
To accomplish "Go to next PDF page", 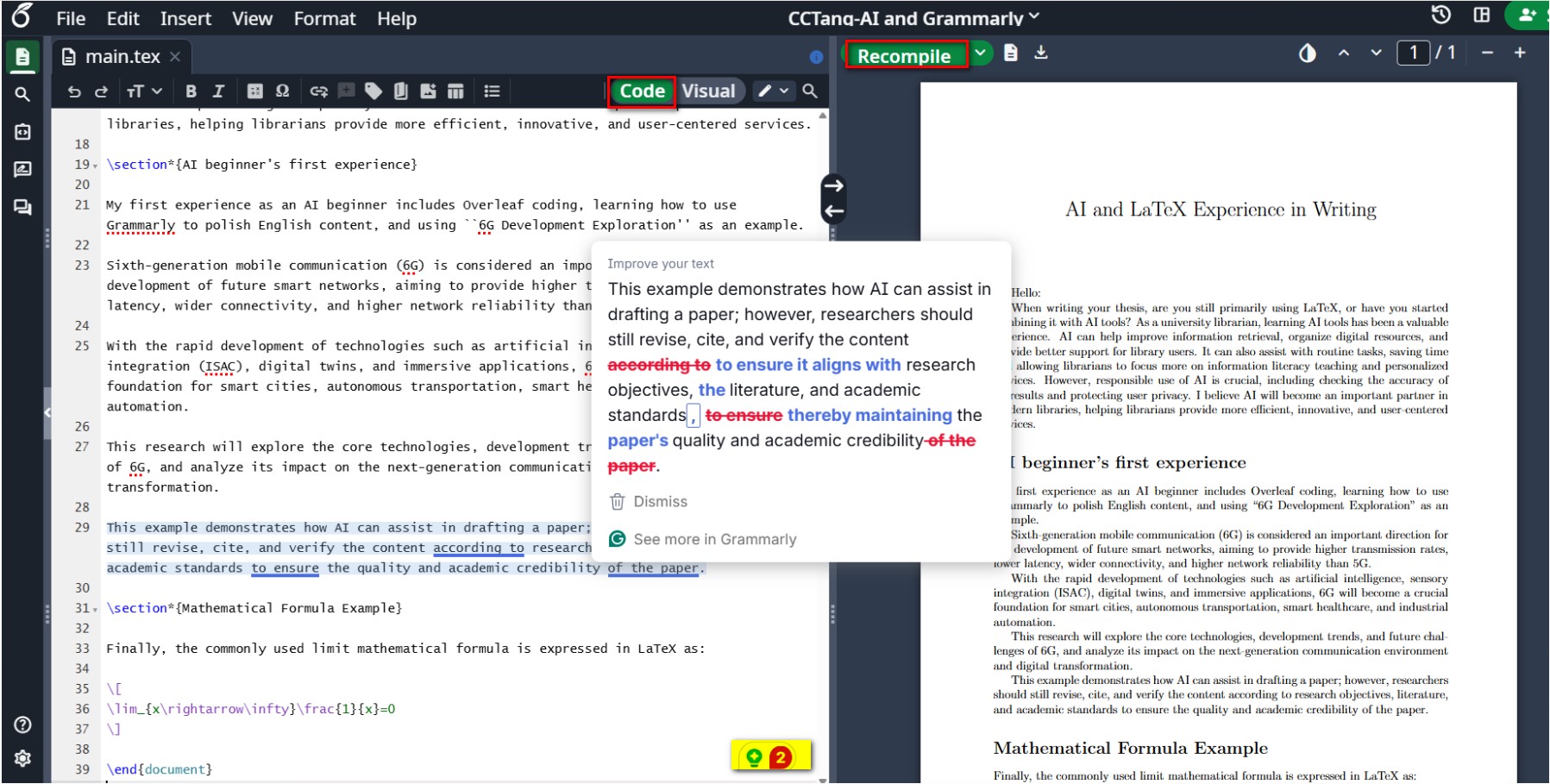I will point(1376,53).
